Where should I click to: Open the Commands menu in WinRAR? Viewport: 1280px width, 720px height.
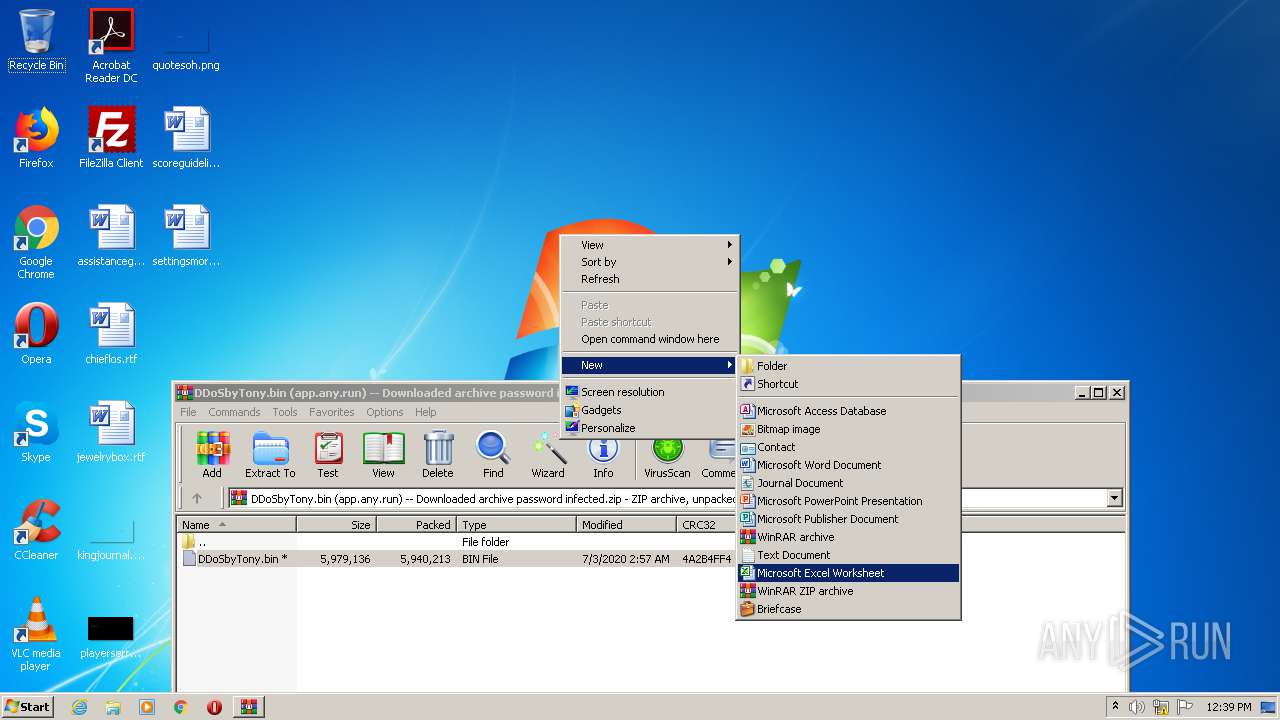pyautogui.click(x=234, y=412)
